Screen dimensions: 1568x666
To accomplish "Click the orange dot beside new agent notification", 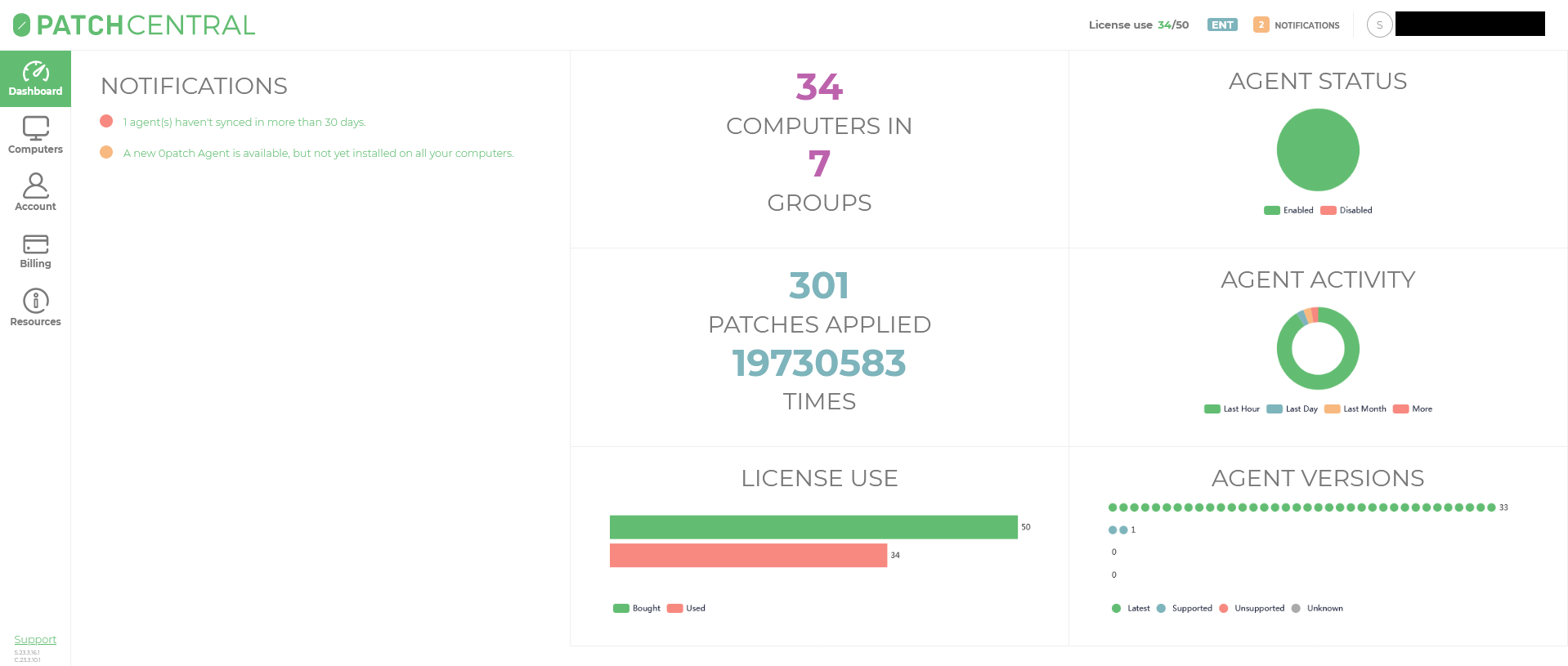I will pyautogui.click(x=106, y=152).
